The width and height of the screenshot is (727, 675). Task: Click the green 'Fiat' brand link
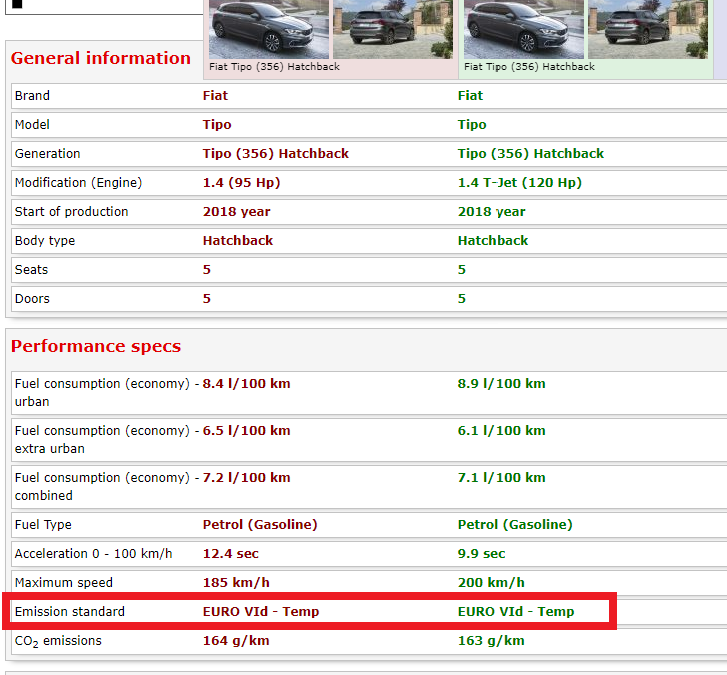[470, 96]
